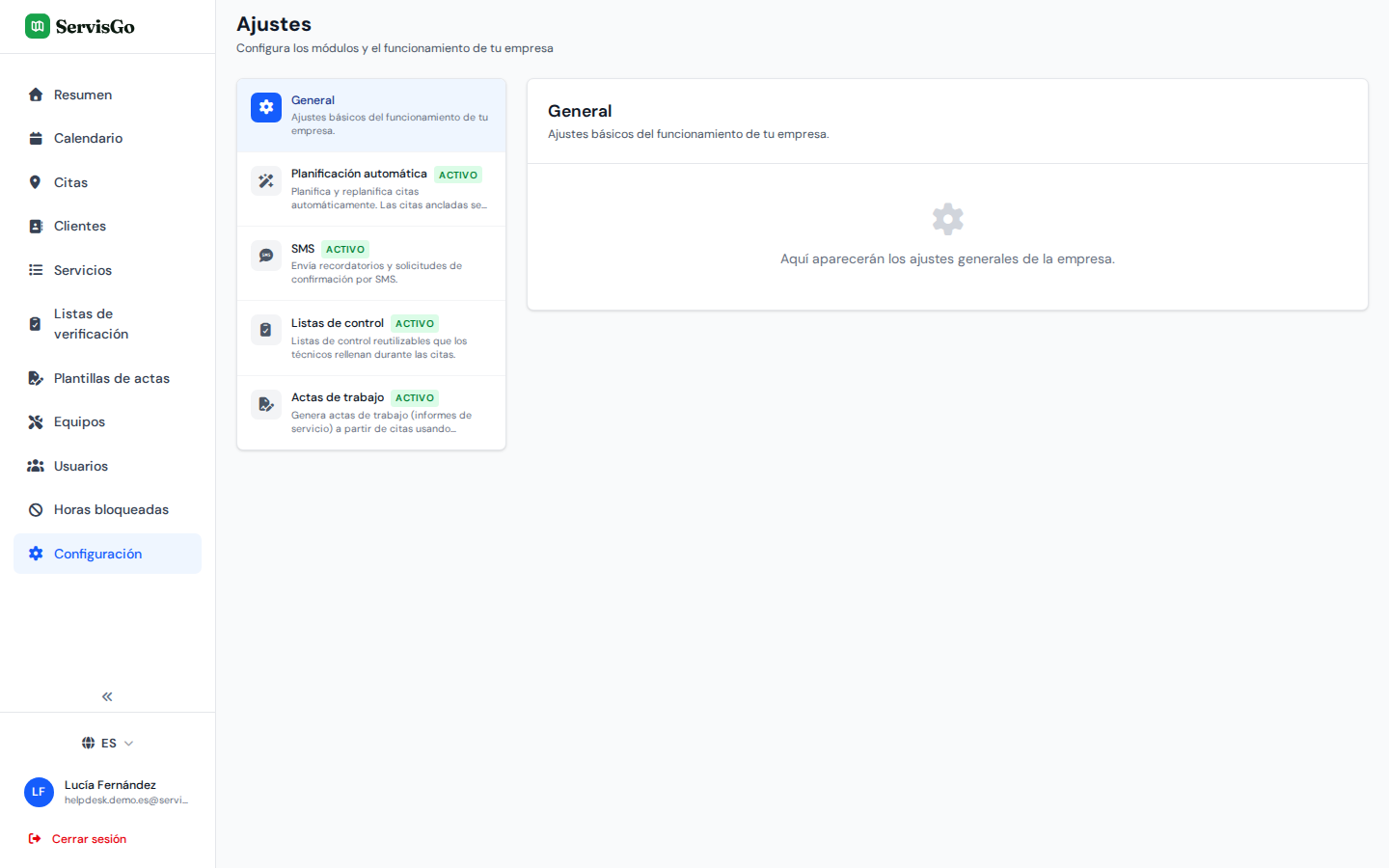The width and height of the screenshot is (1389, 868).
Task: Click 'Envía recordatorios y solicitudes' SMS description
Action: 376,272
